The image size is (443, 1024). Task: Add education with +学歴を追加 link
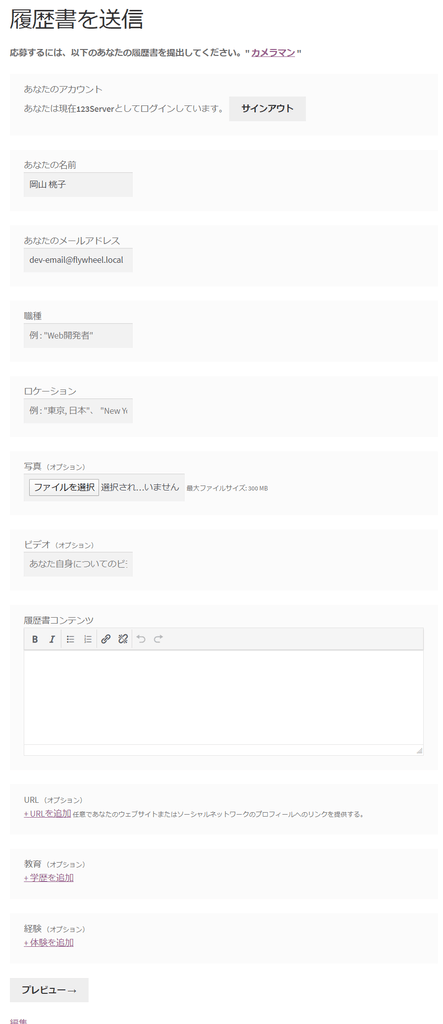[49, 878]
